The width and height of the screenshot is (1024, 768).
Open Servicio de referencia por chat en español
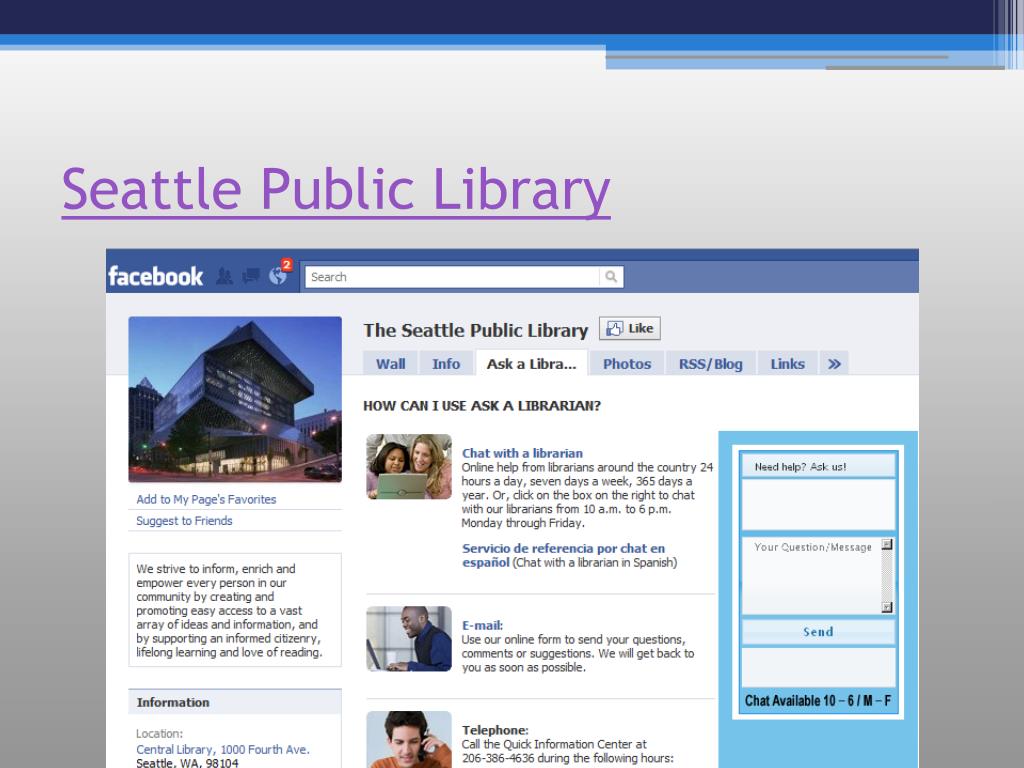[x=563, y=555]
